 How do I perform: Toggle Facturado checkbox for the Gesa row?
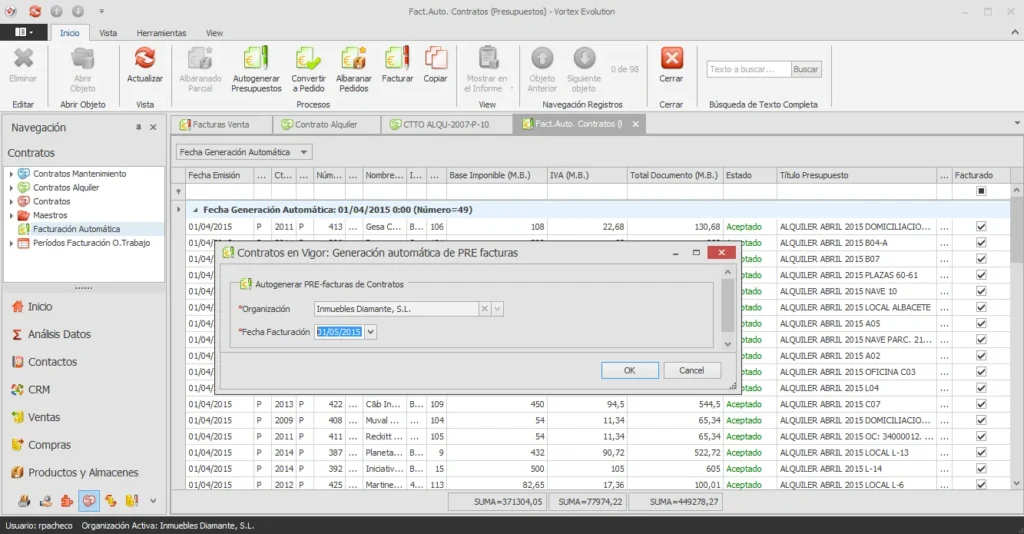[x=981, y=227]
